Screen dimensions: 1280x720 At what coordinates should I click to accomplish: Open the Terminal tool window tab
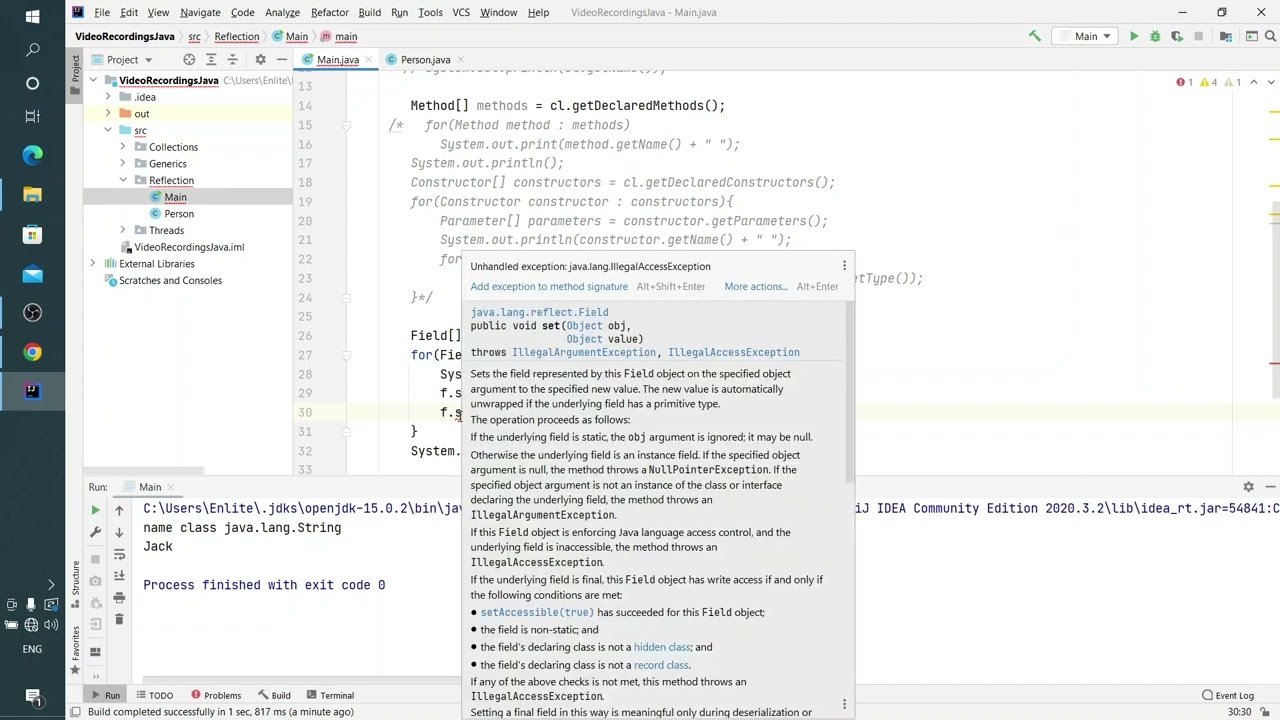point(329,695)
